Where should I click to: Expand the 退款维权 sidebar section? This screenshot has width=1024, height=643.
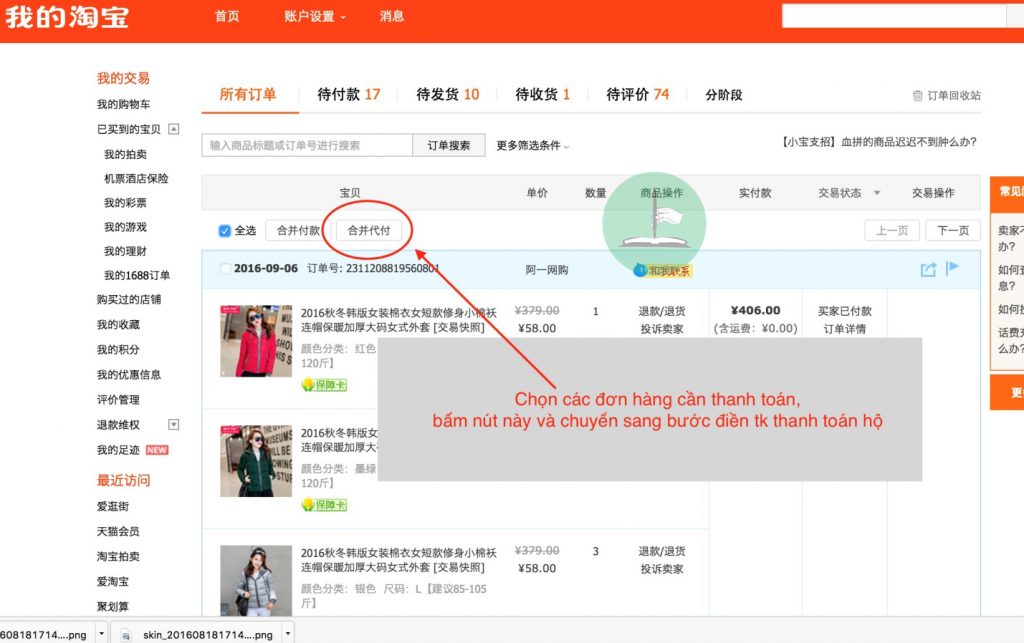(174, 425)
